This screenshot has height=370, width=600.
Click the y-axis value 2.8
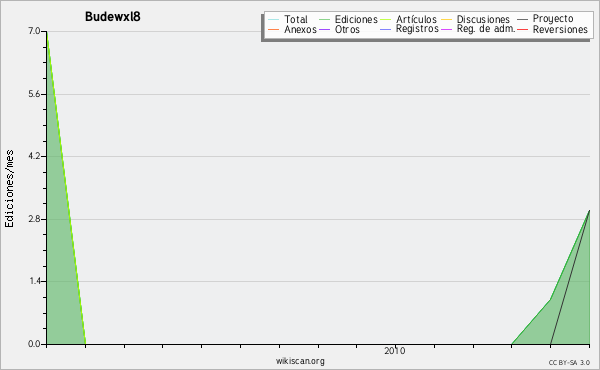point(34,219)
